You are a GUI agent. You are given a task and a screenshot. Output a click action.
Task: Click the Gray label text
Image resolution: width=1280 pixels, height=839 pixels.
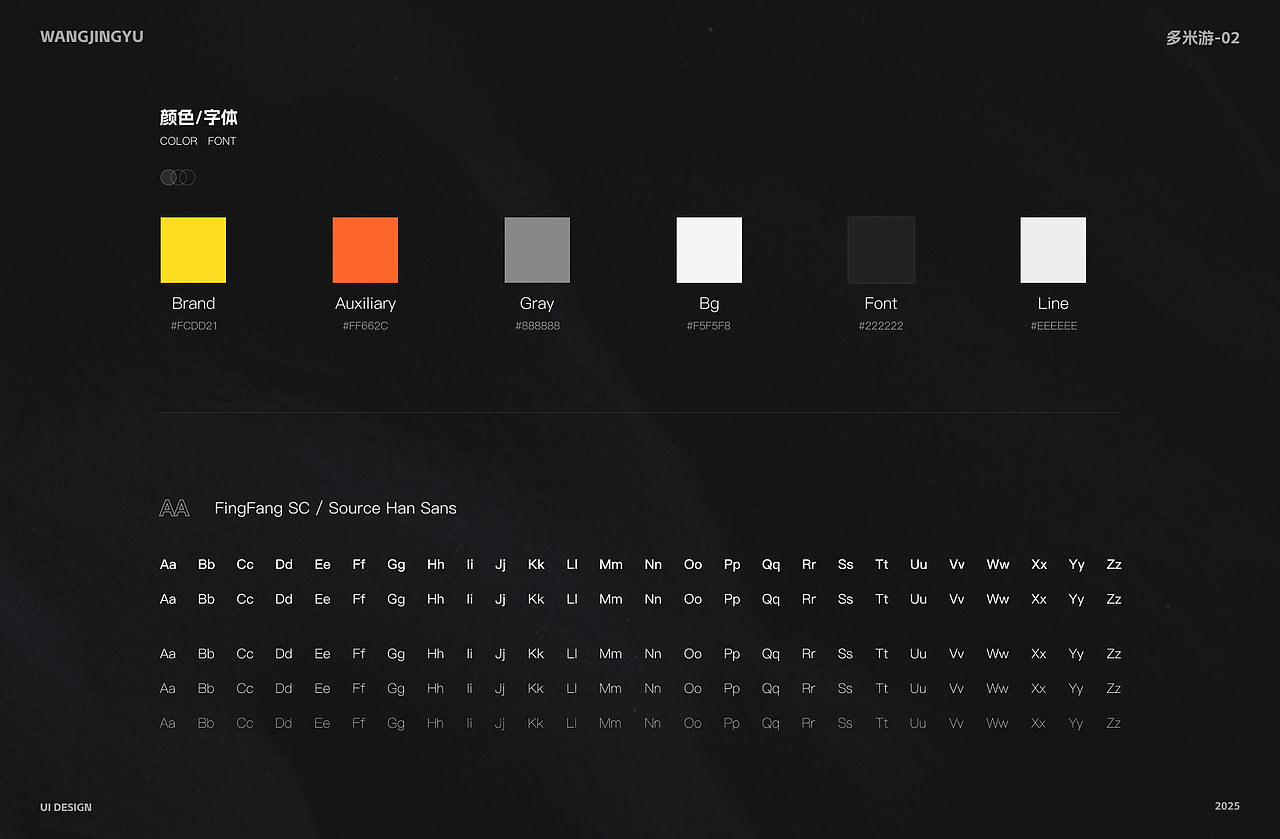tap(537, 303)
